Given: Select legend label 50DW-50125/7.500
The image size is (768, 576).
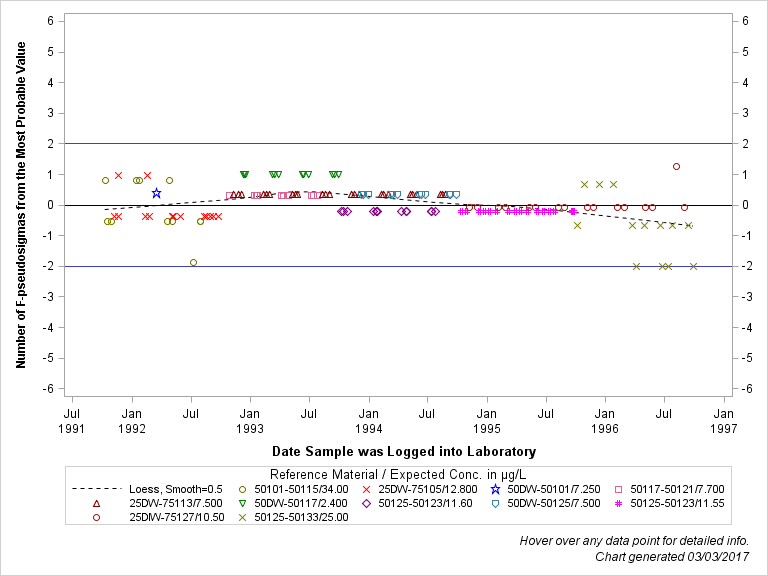Looking at the screenshot, I should [553, 504].
